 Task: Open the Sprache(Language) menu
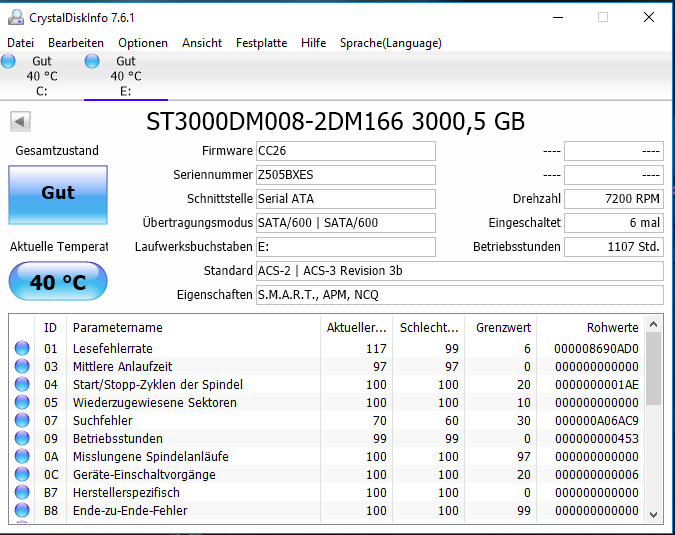tap(390, 43)
